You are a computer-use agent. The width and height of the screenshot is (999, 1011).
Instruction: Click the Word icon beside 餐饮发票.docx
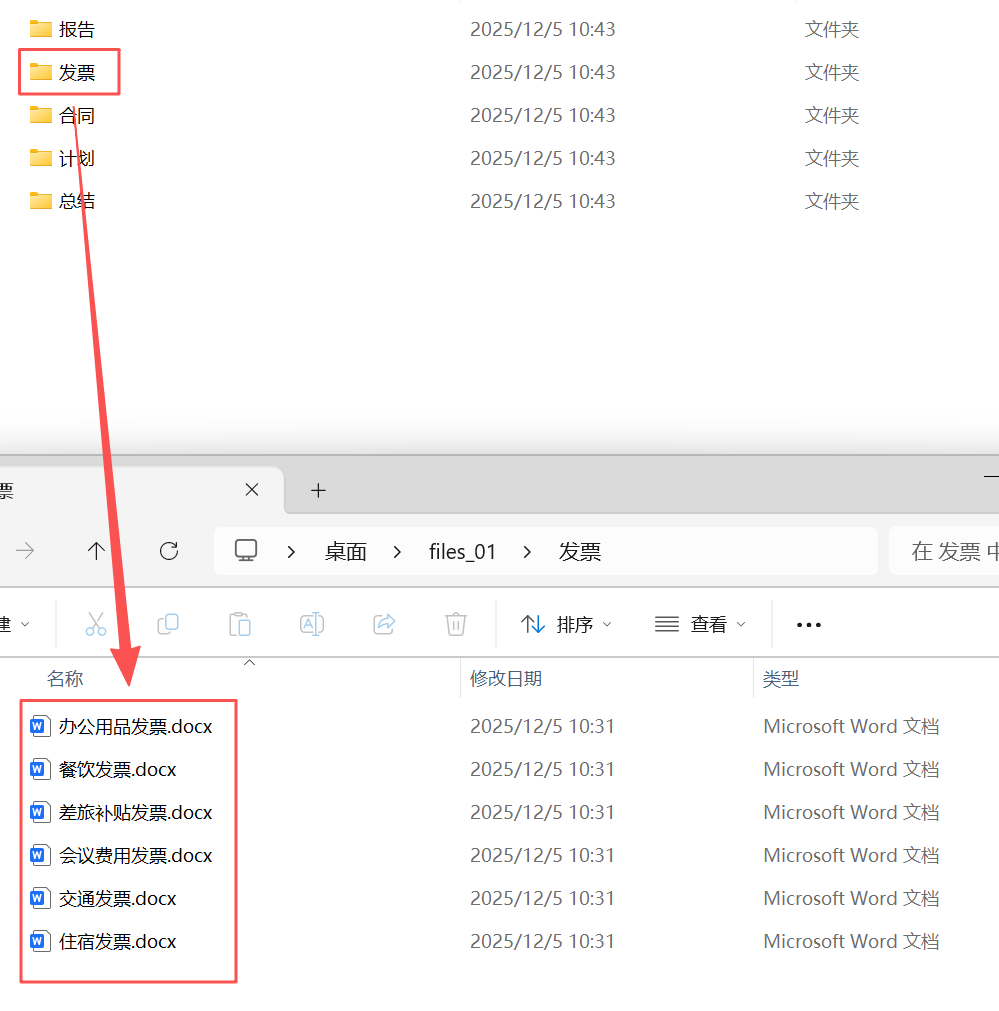tap(40, 769)
